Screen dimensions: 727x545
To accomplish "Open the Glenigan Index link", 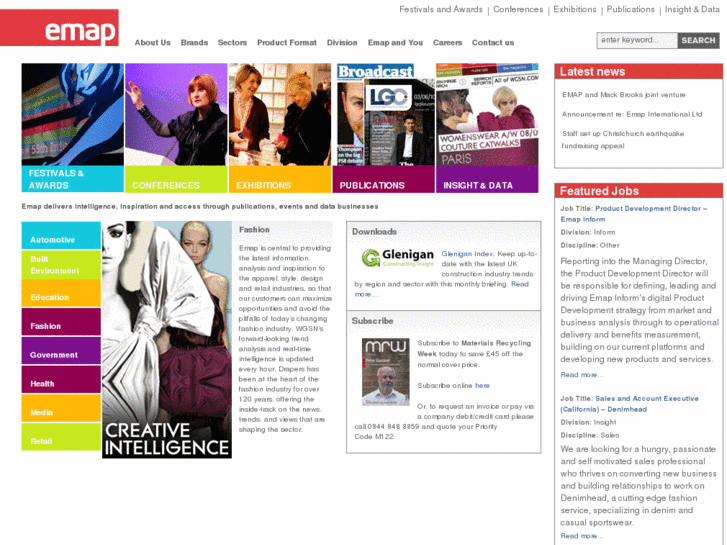I will tap(467, 254).
